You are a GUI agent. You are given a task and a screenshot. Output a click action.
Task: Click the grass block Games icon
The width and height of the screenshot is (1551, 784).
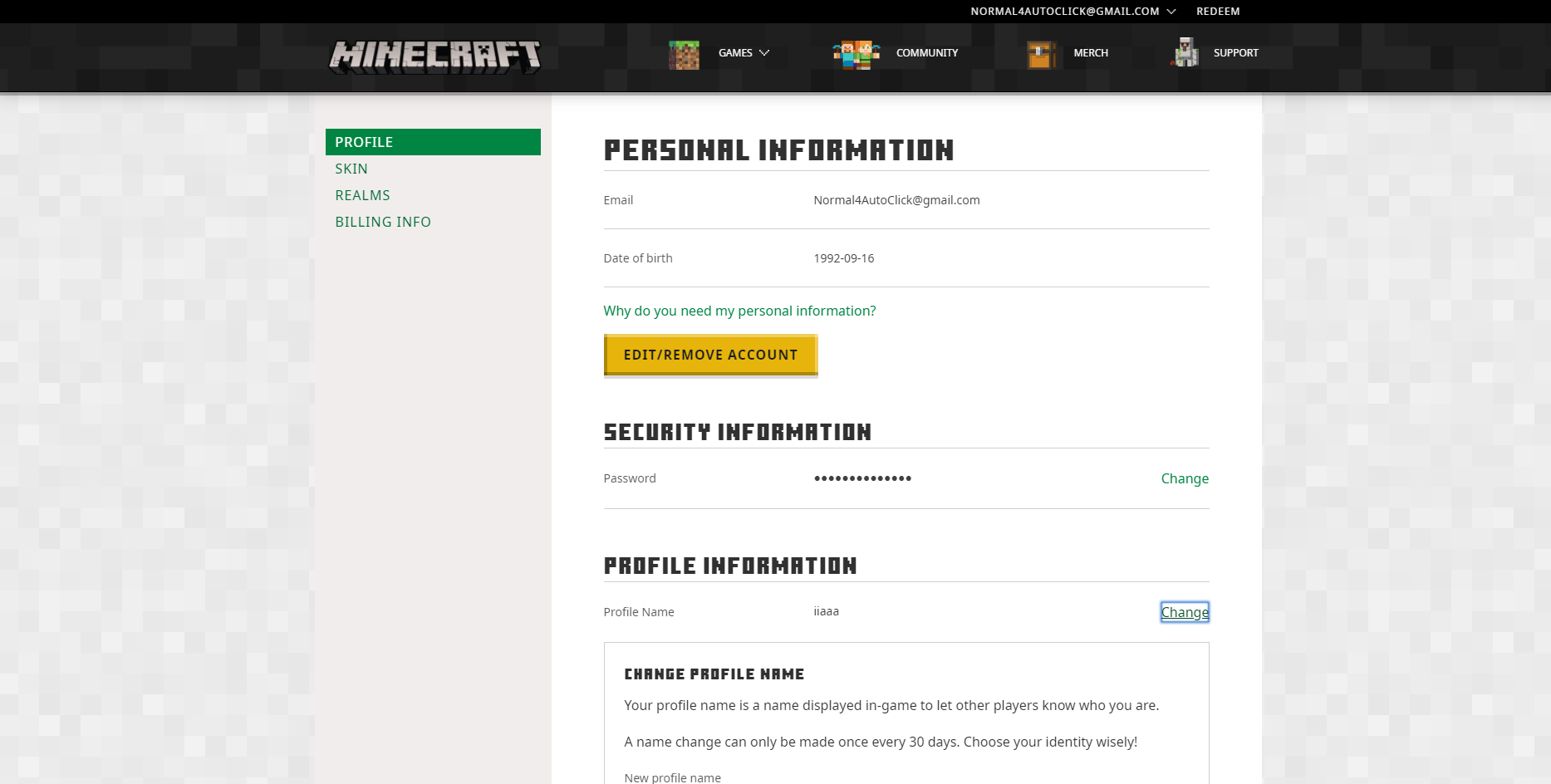point(684,54)
